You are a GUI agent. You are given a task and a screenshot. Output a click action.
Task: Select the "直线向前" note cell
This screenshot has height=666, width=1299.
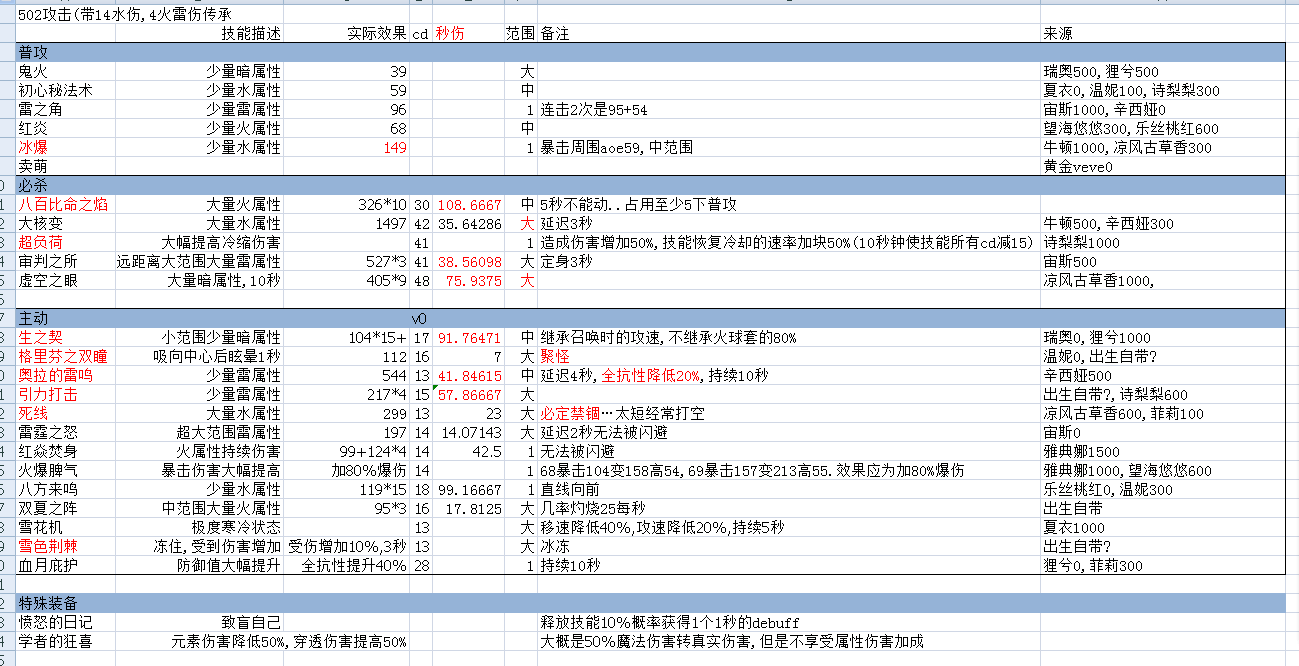tap(570, 489)
